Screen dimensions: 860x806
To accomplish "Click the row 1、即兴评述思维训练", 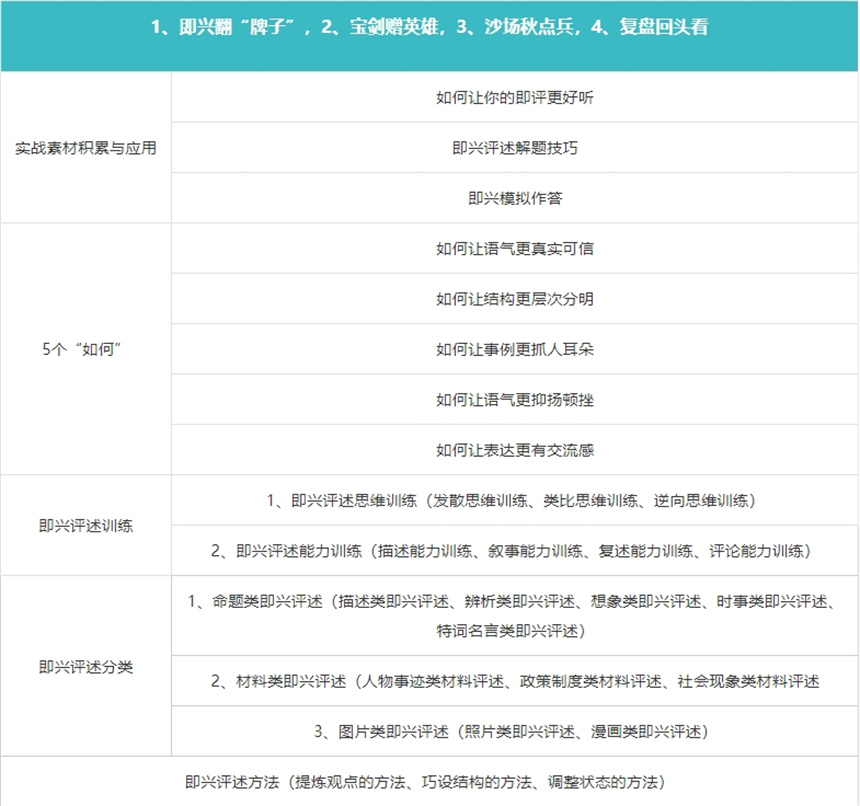I will pos(514,500).
